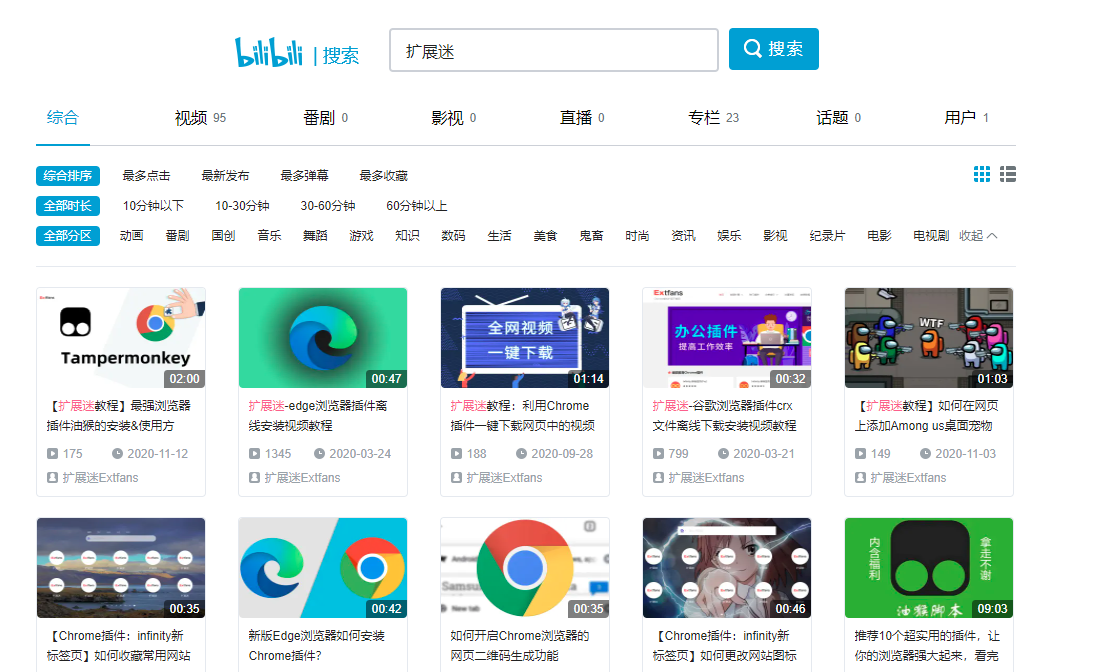Click the play count icon beside 175
This screenshot has height=672, width=1101.
pyautogui.click(x=53, y=454)
